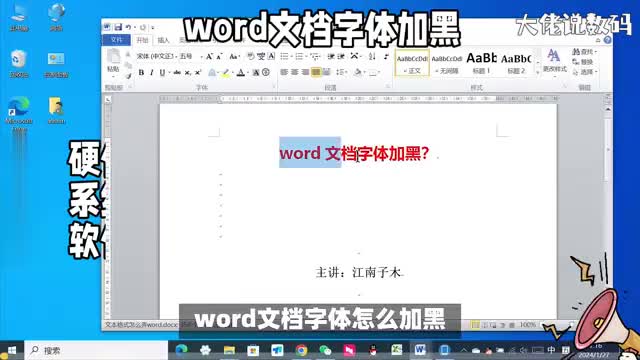The image size is (640, 360).
Task: Toggle Subscript formatting
Action: coord(187,73)
